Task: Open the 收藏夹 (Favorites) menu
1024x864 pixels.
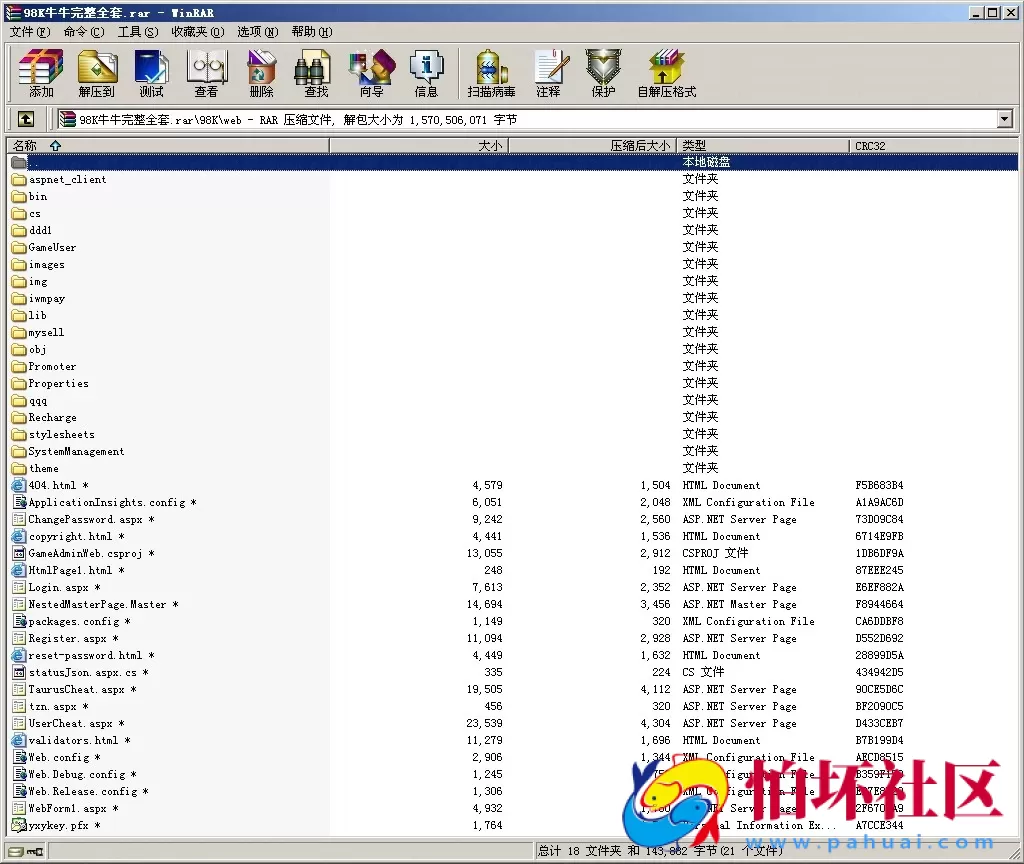Action: click(x=188, y=32)
